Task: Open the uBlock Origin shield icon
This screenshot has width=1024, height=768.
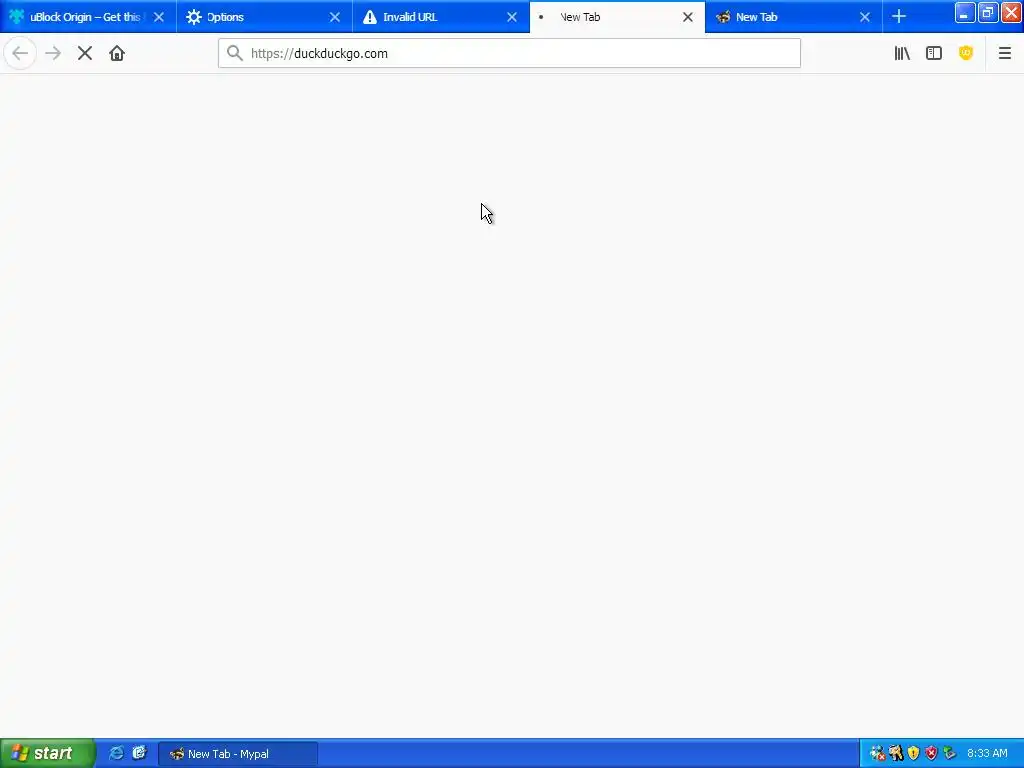Action: [966, 54]
